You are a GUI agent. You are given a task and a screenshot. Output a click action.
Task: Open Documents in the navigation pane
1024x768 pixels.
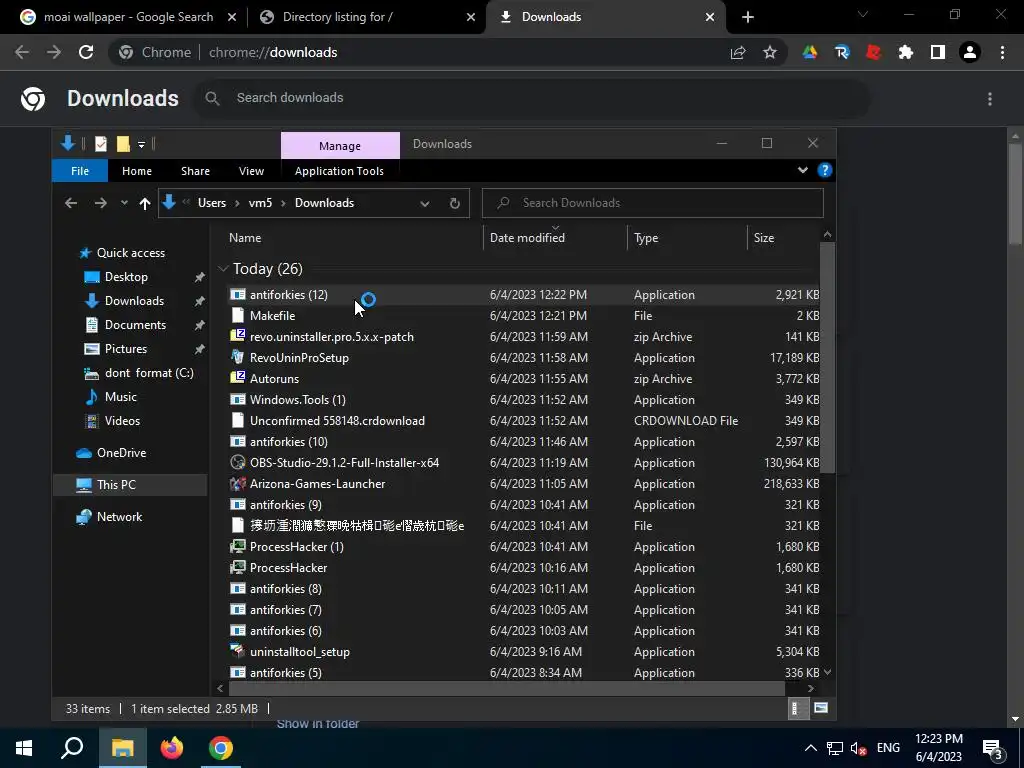tap(135, 325)
